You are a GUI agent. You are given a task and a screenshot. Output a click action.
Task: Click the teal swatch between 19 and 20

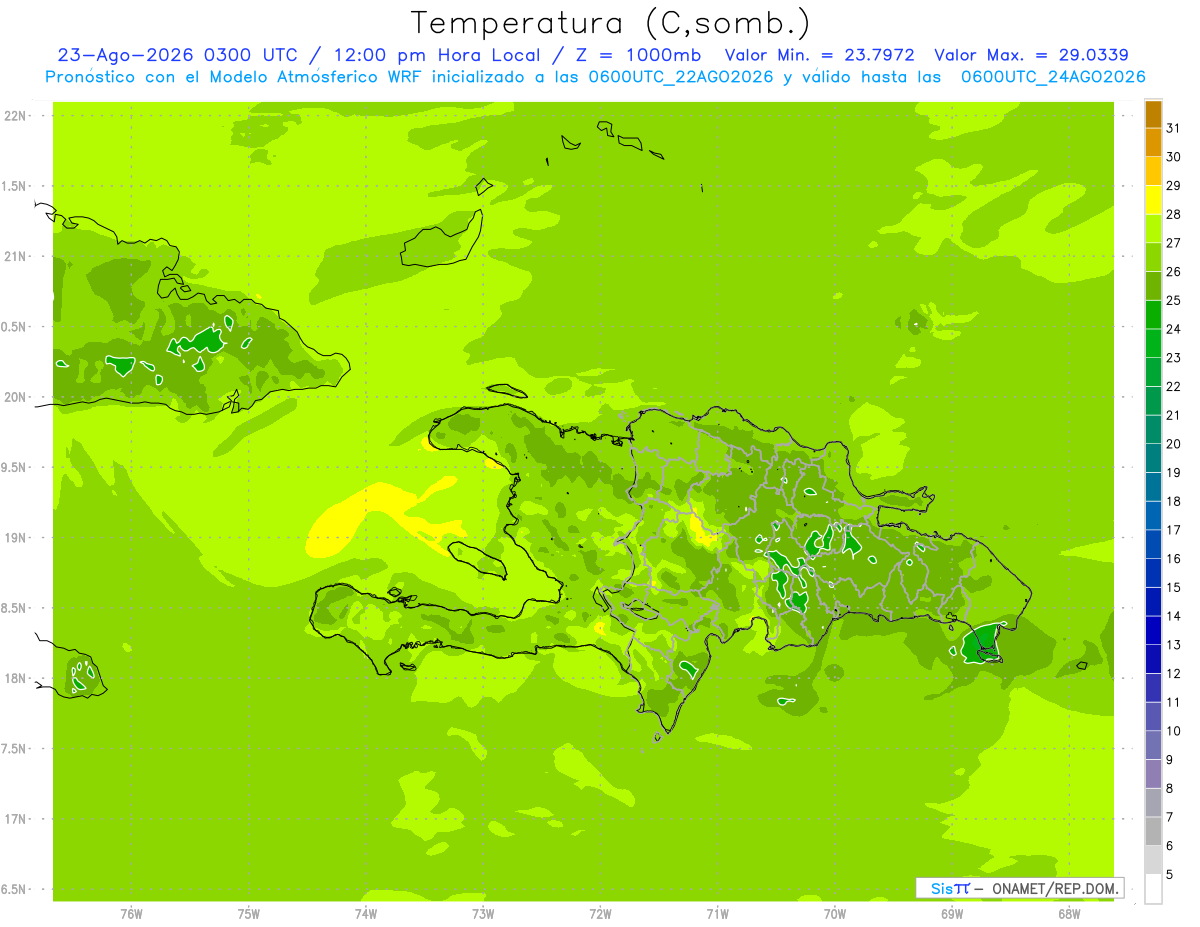(x=1153, y=458)
